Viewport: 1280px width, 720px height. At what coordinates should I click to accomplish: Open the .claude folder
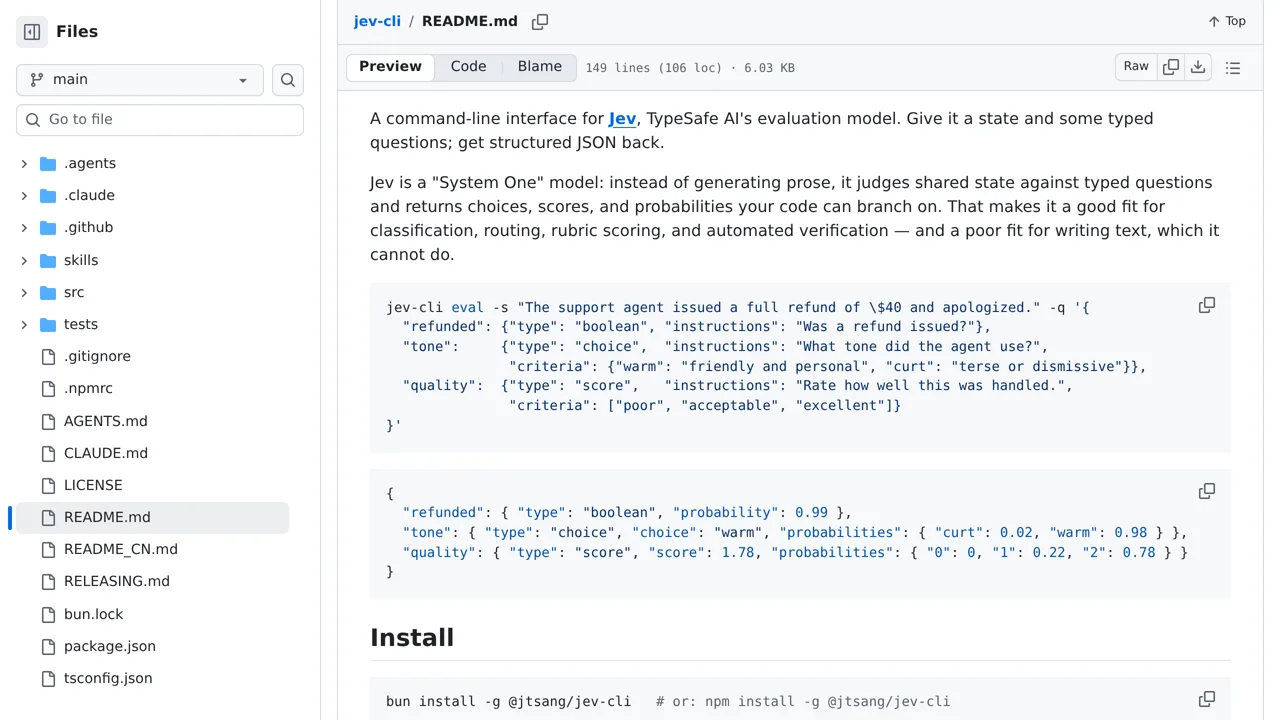pos(89,196)
